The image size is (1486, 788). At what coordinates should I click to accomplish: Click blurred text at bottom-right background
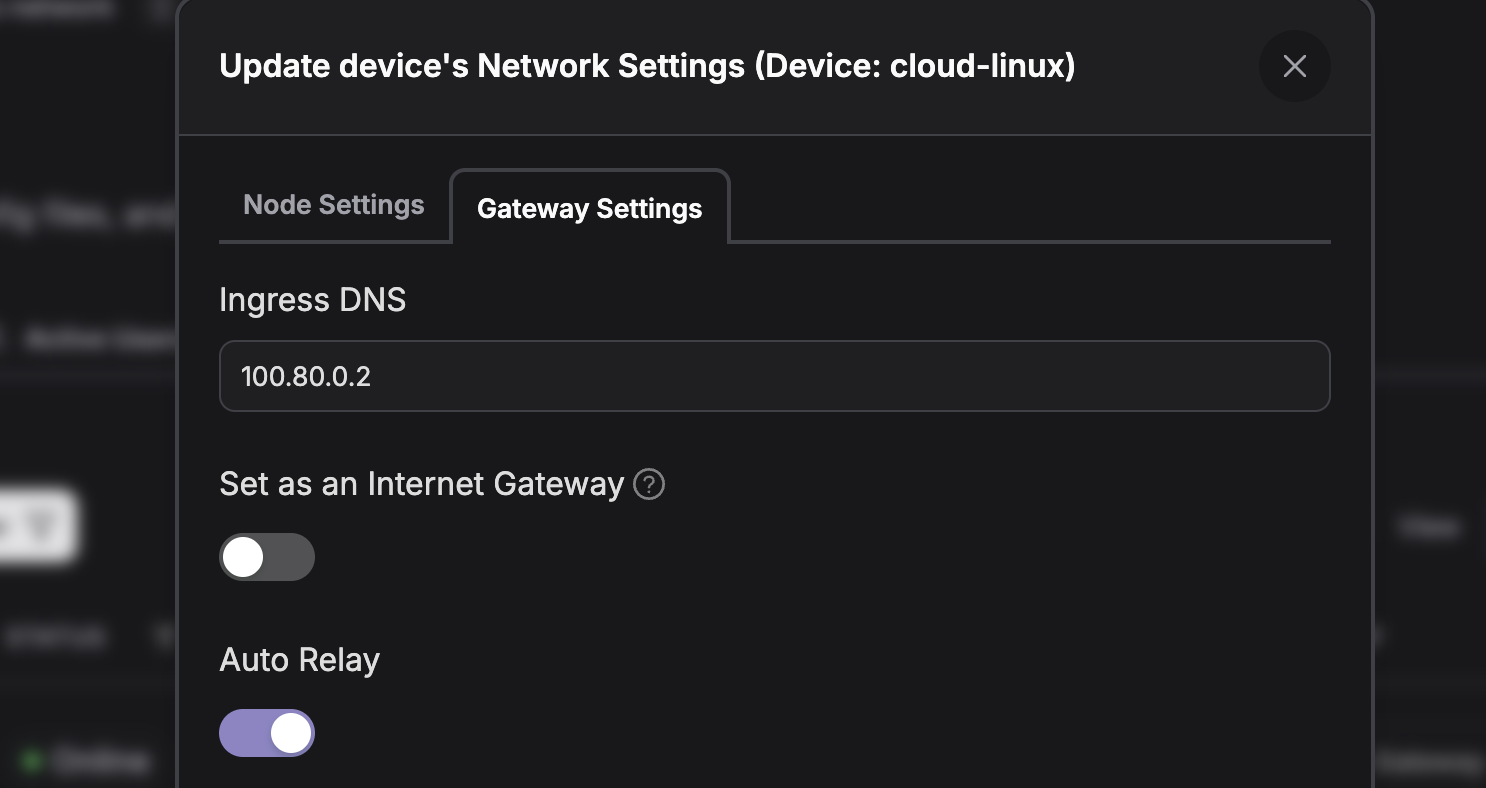click(x=1430, y=762)
